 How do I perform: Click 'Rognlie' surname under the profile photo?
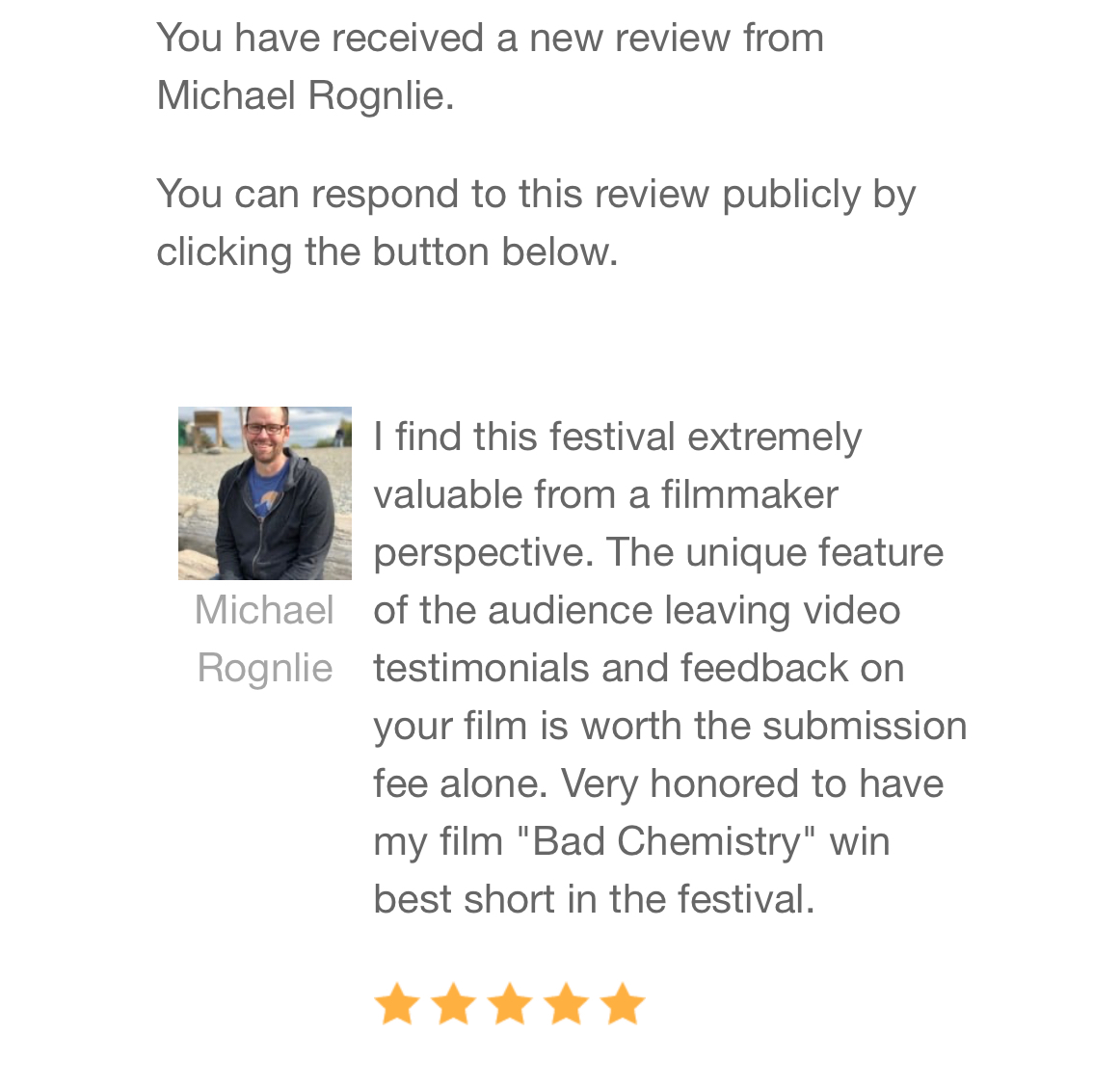pyautogui.click(x=265, y=669)
